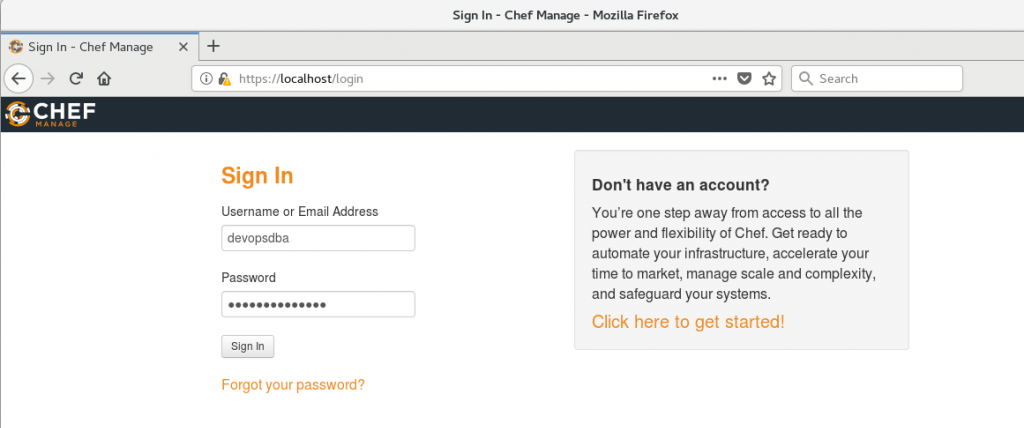
Task: Go back with the browser back arrow
Action: click(19, 79)
